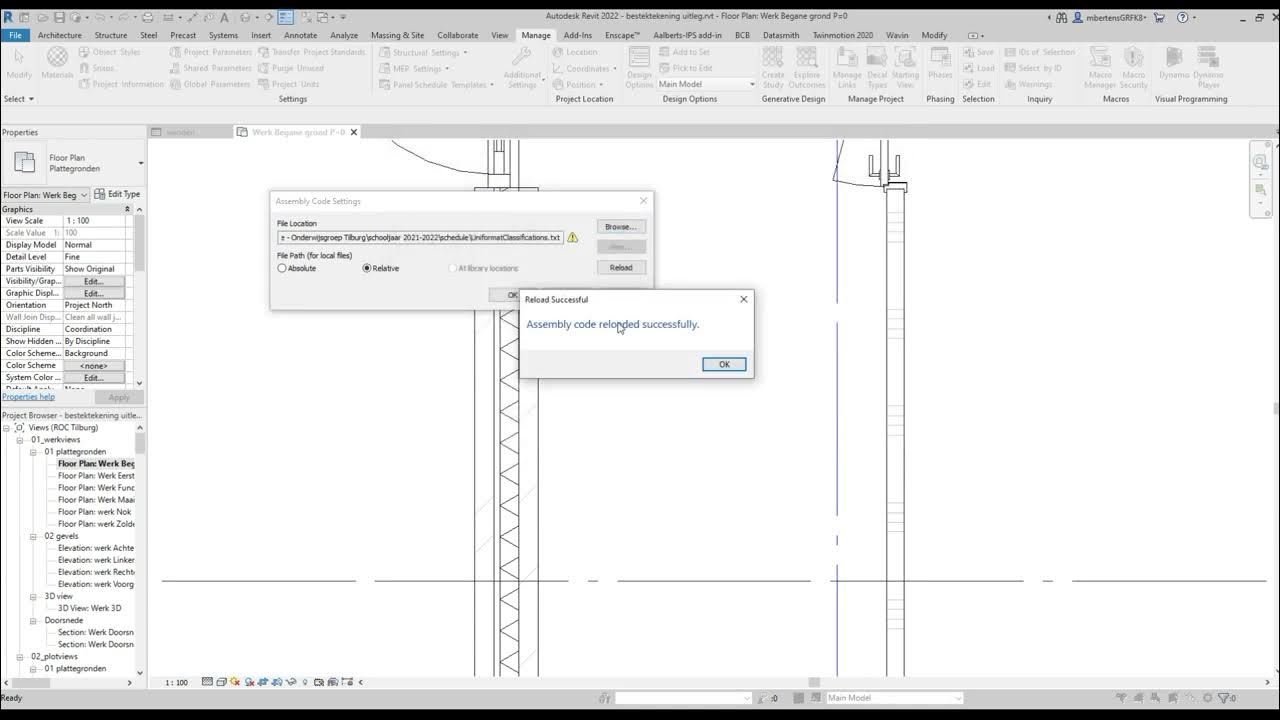Viewport: 1280px width, 720px height.
Task: Switch to Massing & Site tab
Action: [x=397, y=35]
